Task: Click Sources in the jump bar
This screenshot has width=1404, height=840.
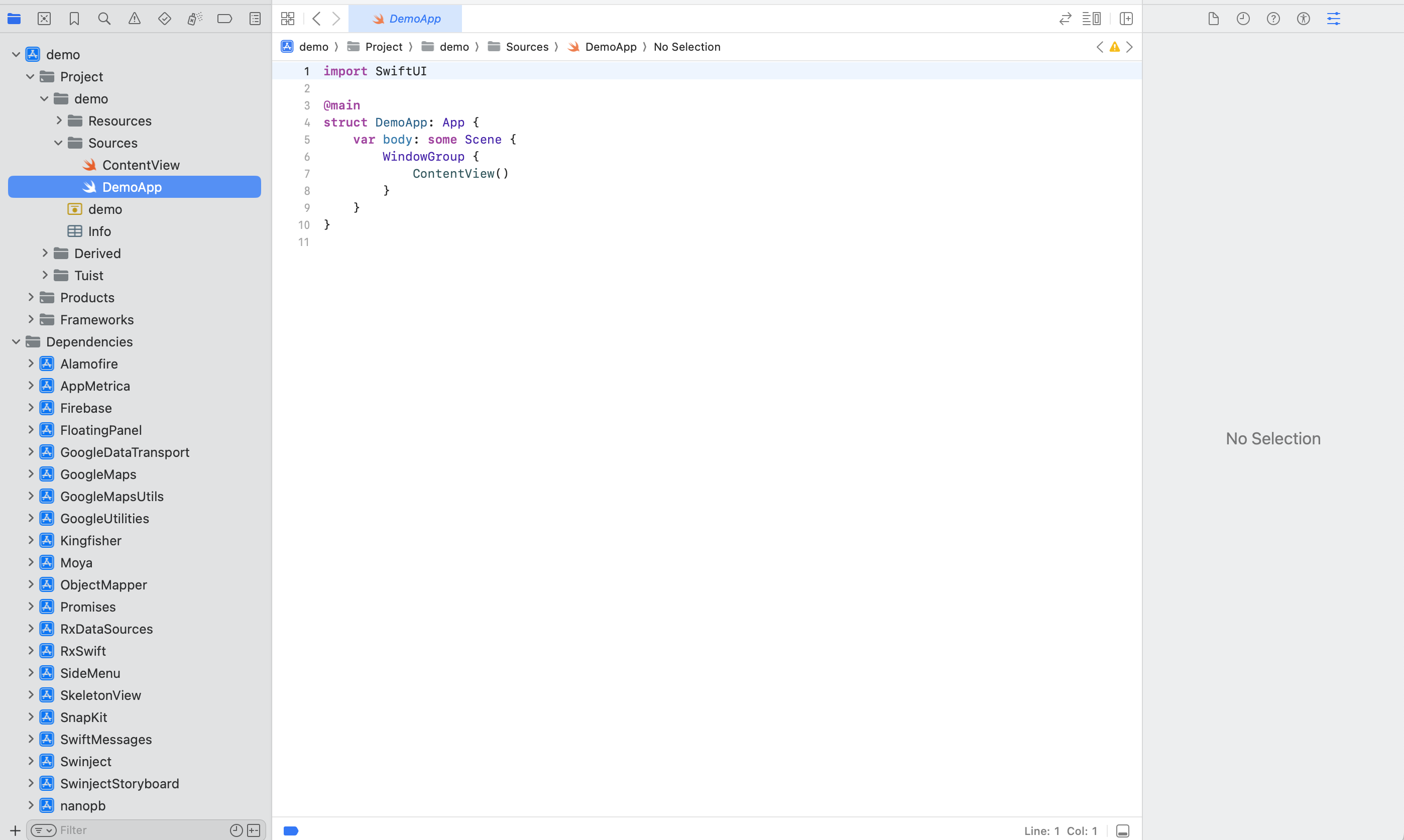Action: pyautogui.click(x=526, y=47)
